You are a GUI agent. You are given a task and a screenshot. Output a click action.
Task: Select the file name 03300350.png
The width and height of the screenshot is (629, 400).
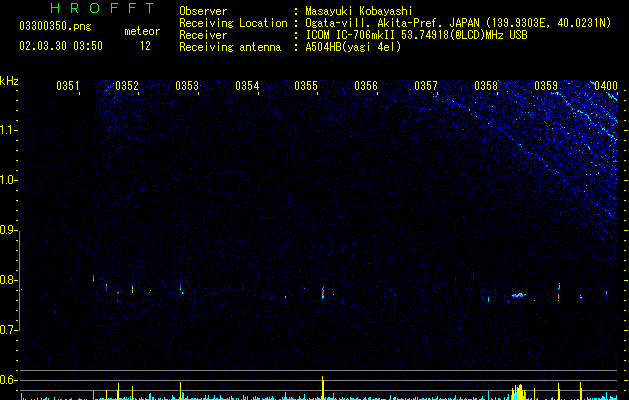[55, 26]
